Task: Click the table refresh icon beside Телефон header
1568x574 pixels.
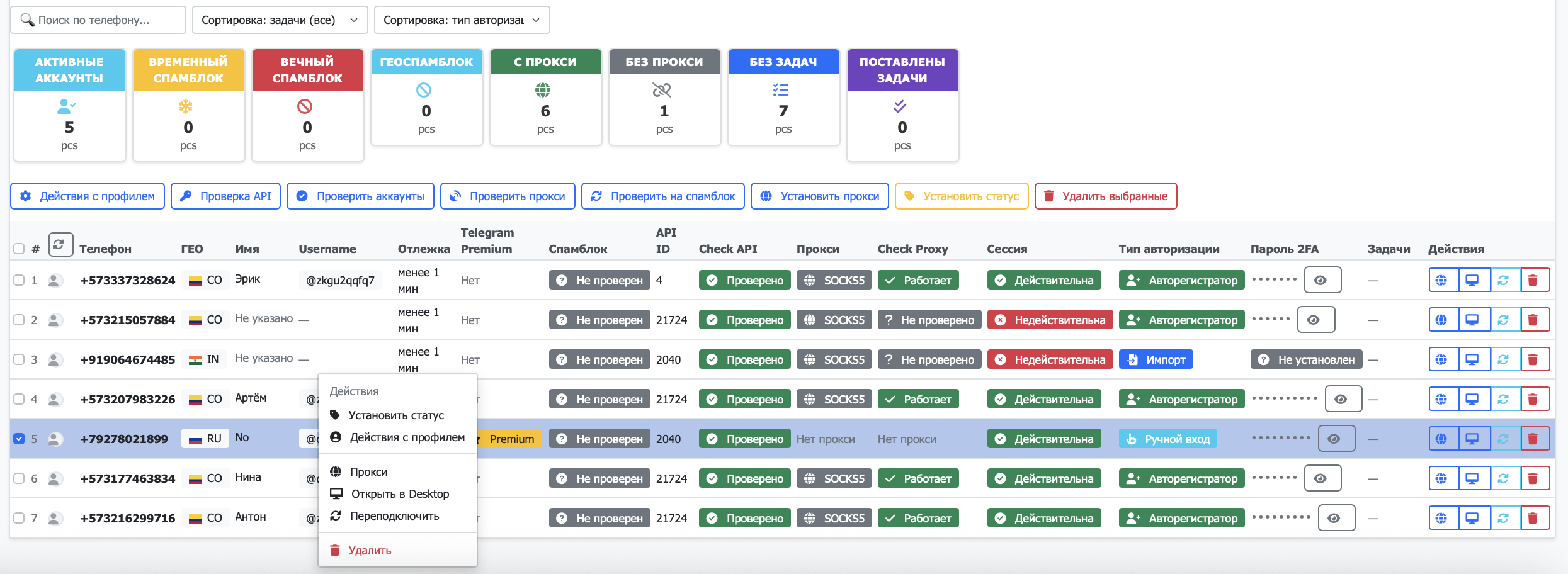Action: pyautogui.click(x=60, y=245)
